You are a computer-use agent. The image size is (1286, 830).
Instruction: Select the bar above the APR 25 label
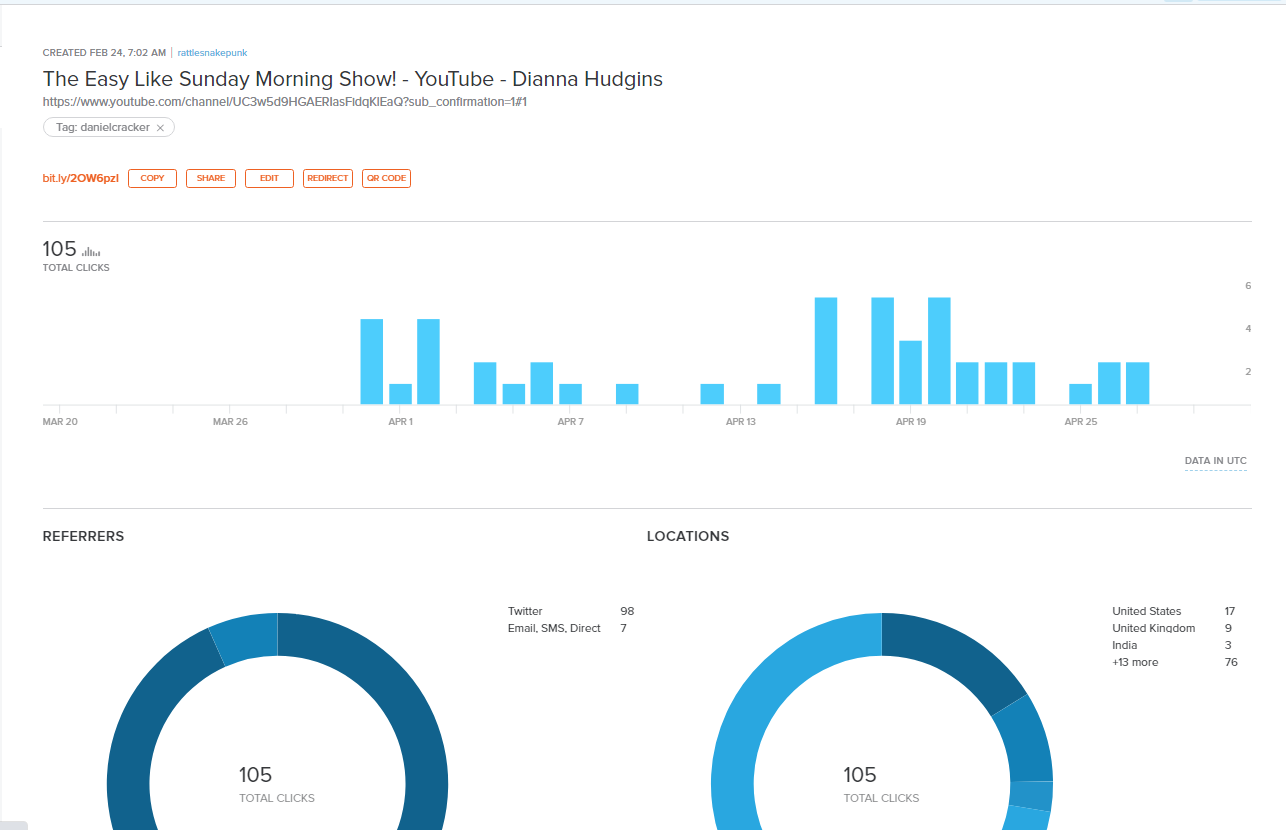point(1080,394)
